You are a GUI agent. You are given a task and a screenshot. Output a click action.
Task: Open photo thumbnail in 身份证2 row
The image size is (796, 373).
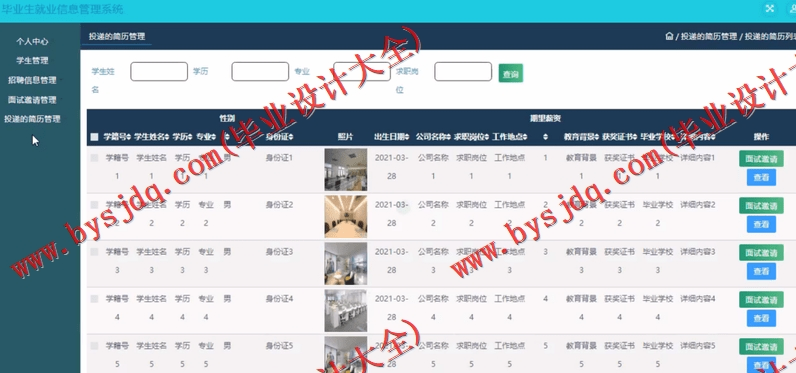tap(346, 217)
